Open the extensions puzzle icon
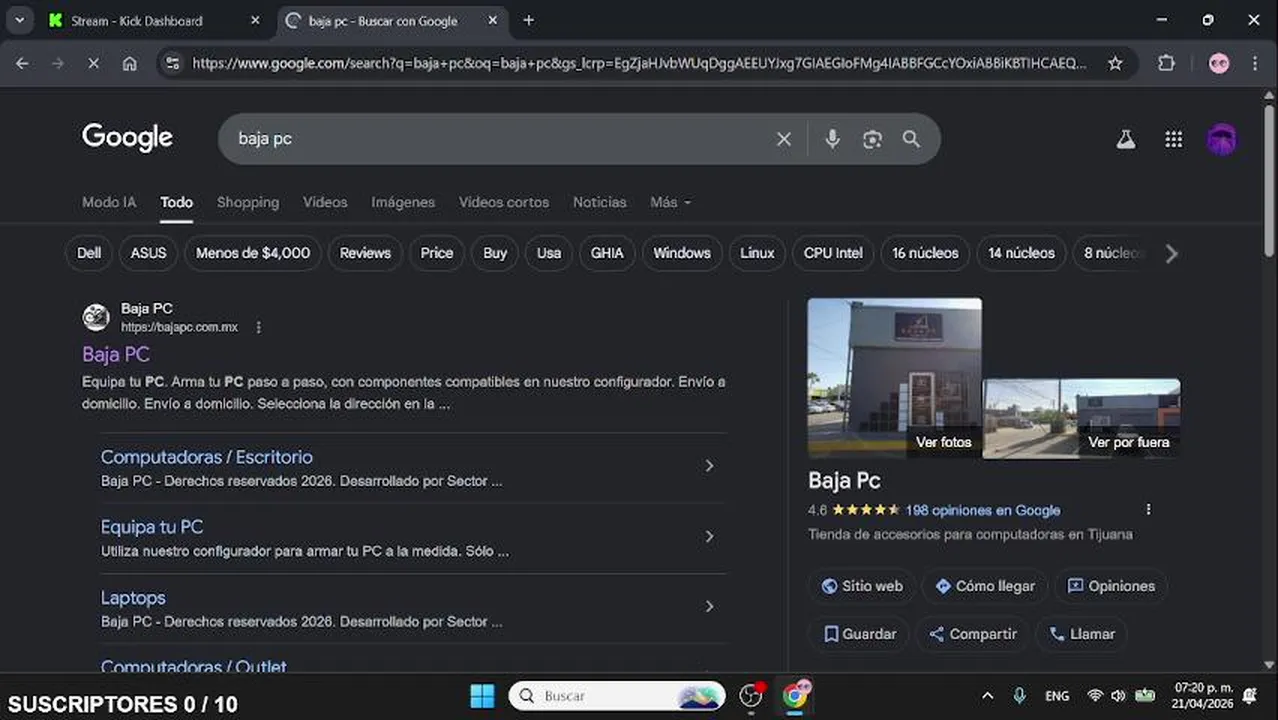This screenshot has height=720, width=1278. pos(1166,63)
